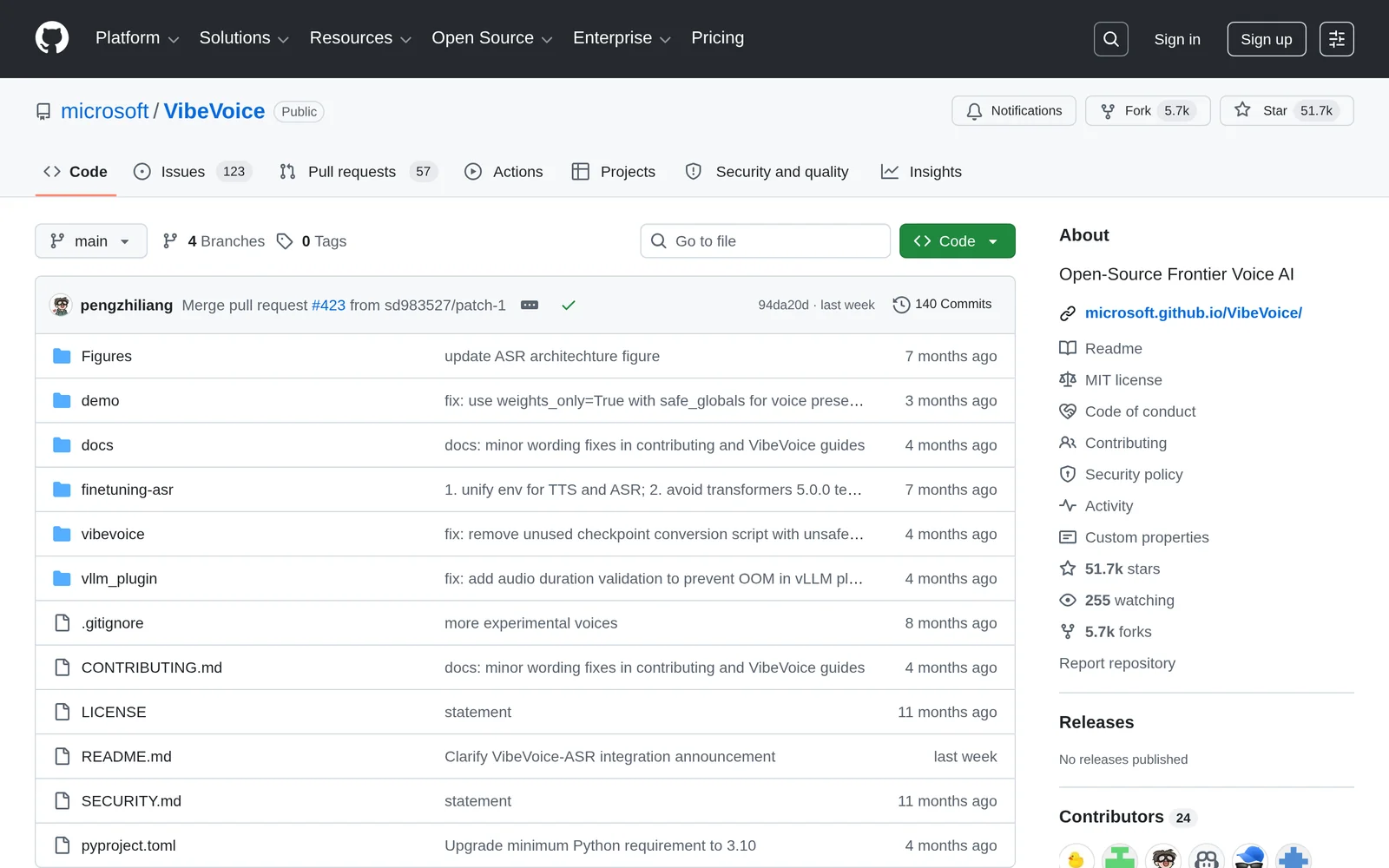Viewport: 1389px width, 868px height.
Task: Select the Code tab
Action: [76, 172]
